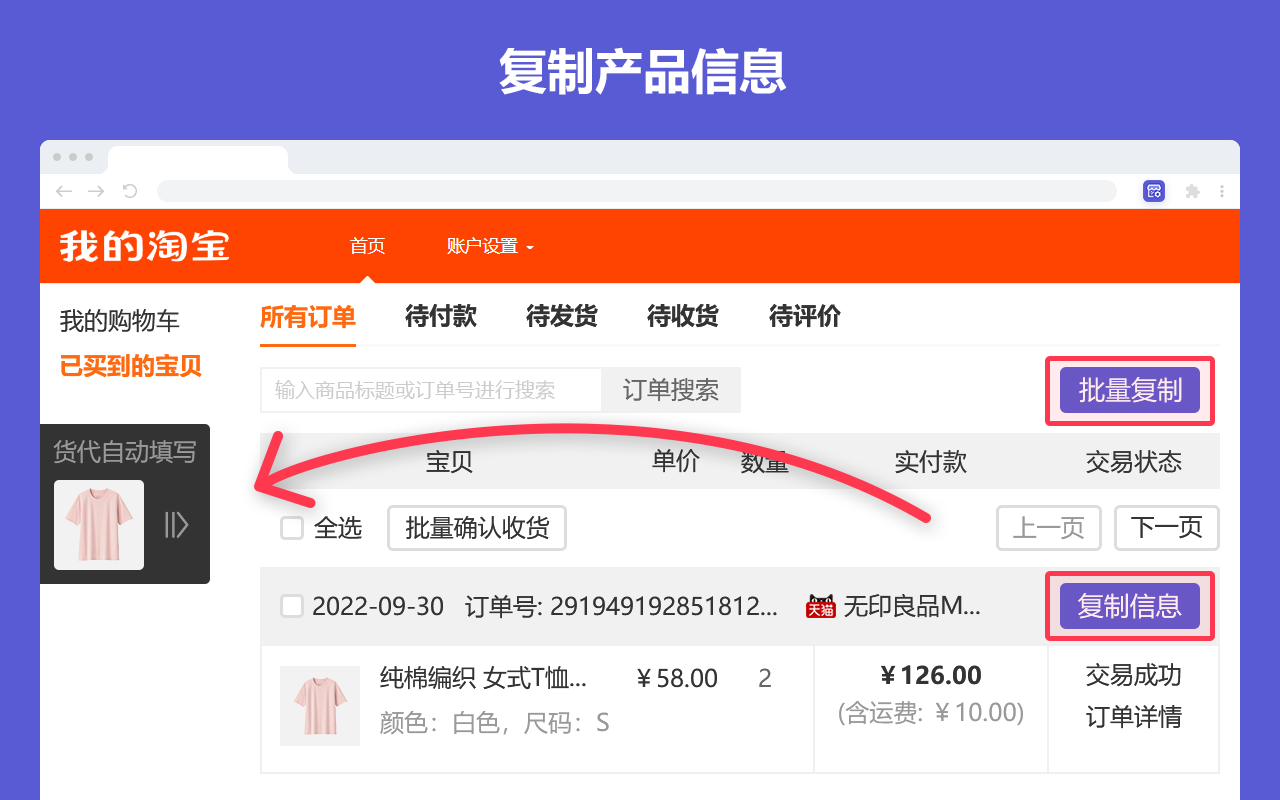The image size is (1280, 800).
Task: Switch to the 待付款 tab
Action: (440, 317)
